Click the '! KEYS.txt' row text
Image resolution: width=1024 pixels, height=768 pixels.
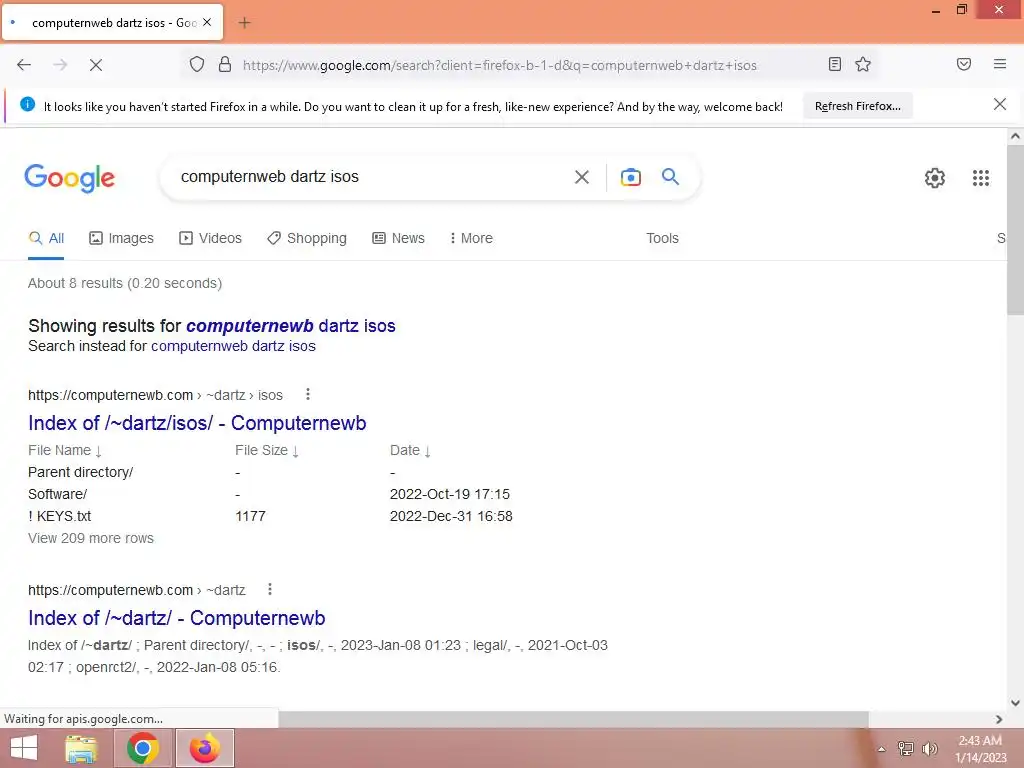[x=59, y=516]
